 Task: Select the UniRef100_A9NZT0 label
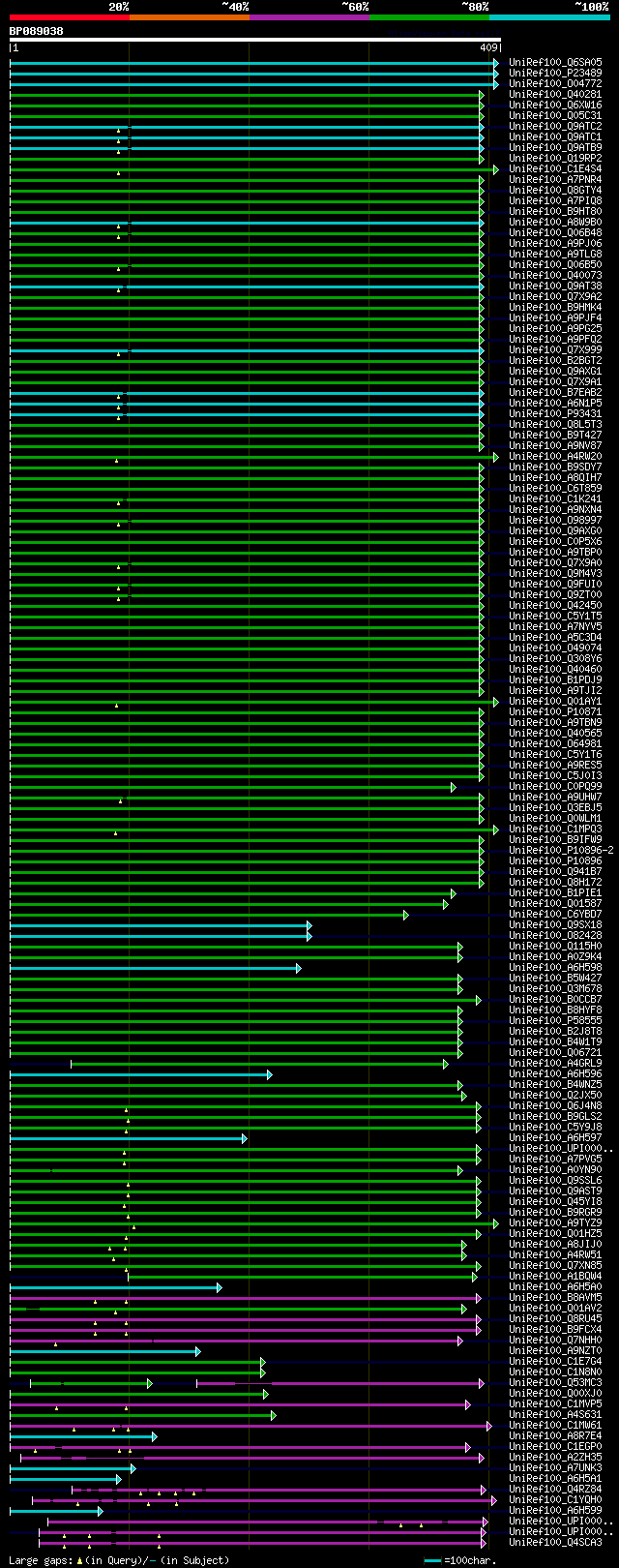coord(555,1351)
